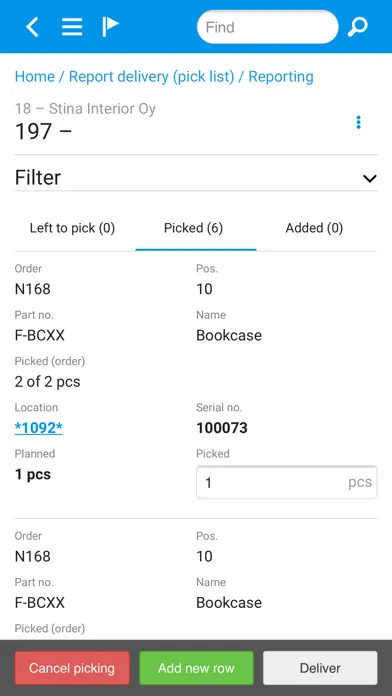Click the magnifying glass search icon
Viewport: 392px width, 696px height.
coord(357,27)
